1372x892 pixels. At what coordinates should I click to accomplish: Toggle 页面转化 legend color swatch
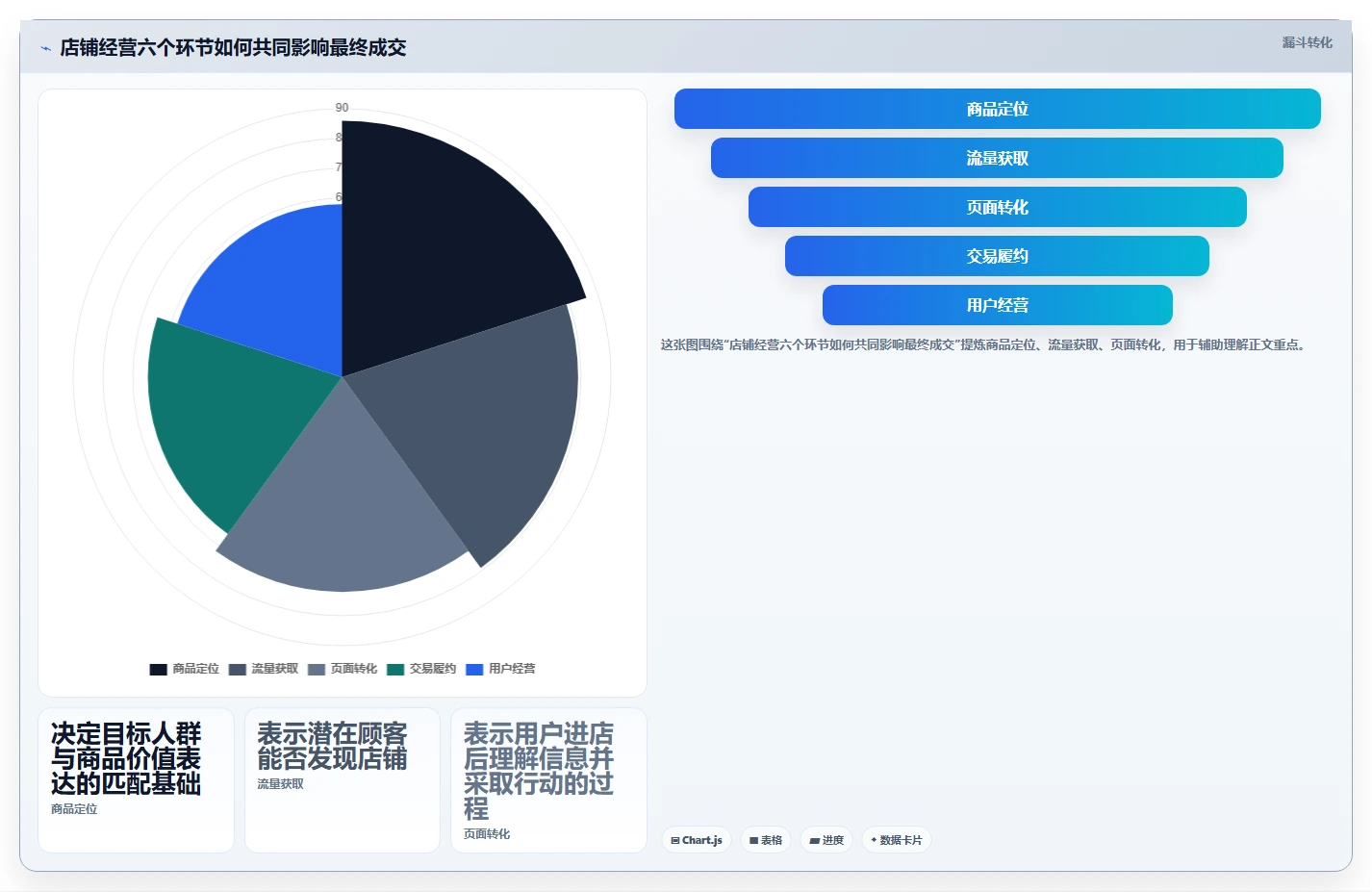(x=317, y=669)
